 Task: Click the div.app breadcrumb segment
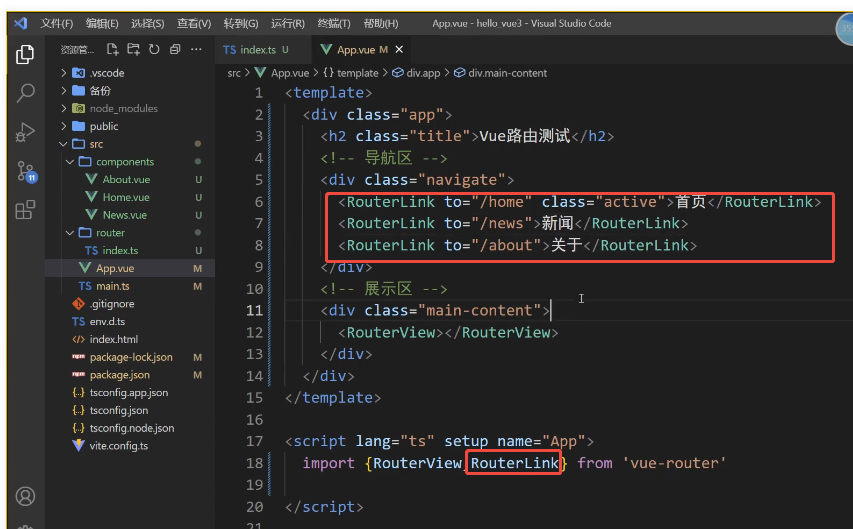[423, 73]
